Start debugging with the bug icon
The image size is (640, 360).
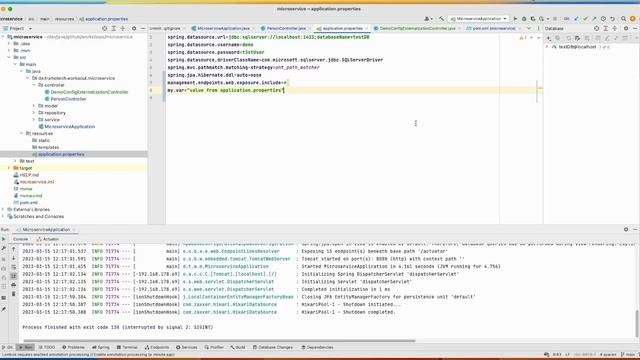(524, 19)
